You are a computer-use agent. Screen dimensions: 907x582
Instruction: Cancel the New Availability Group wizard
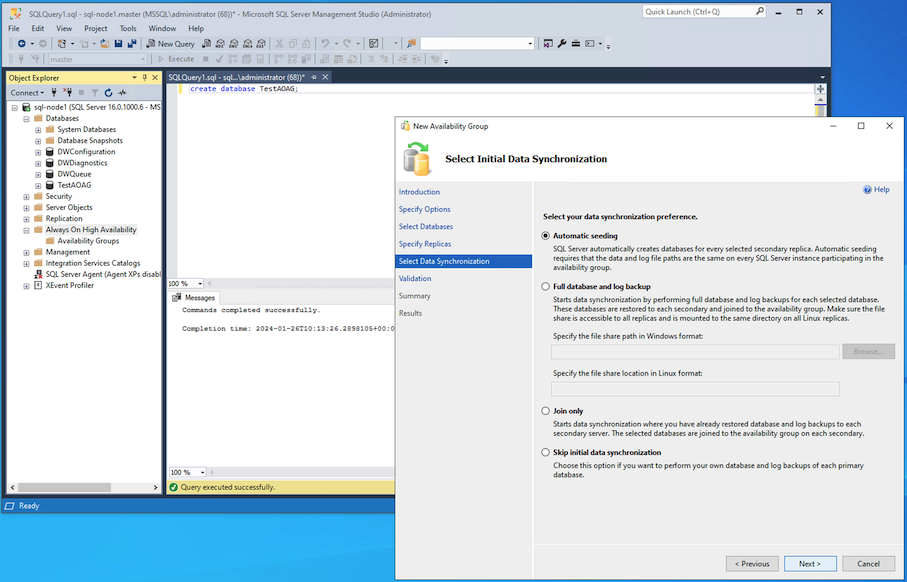[868, 563]
